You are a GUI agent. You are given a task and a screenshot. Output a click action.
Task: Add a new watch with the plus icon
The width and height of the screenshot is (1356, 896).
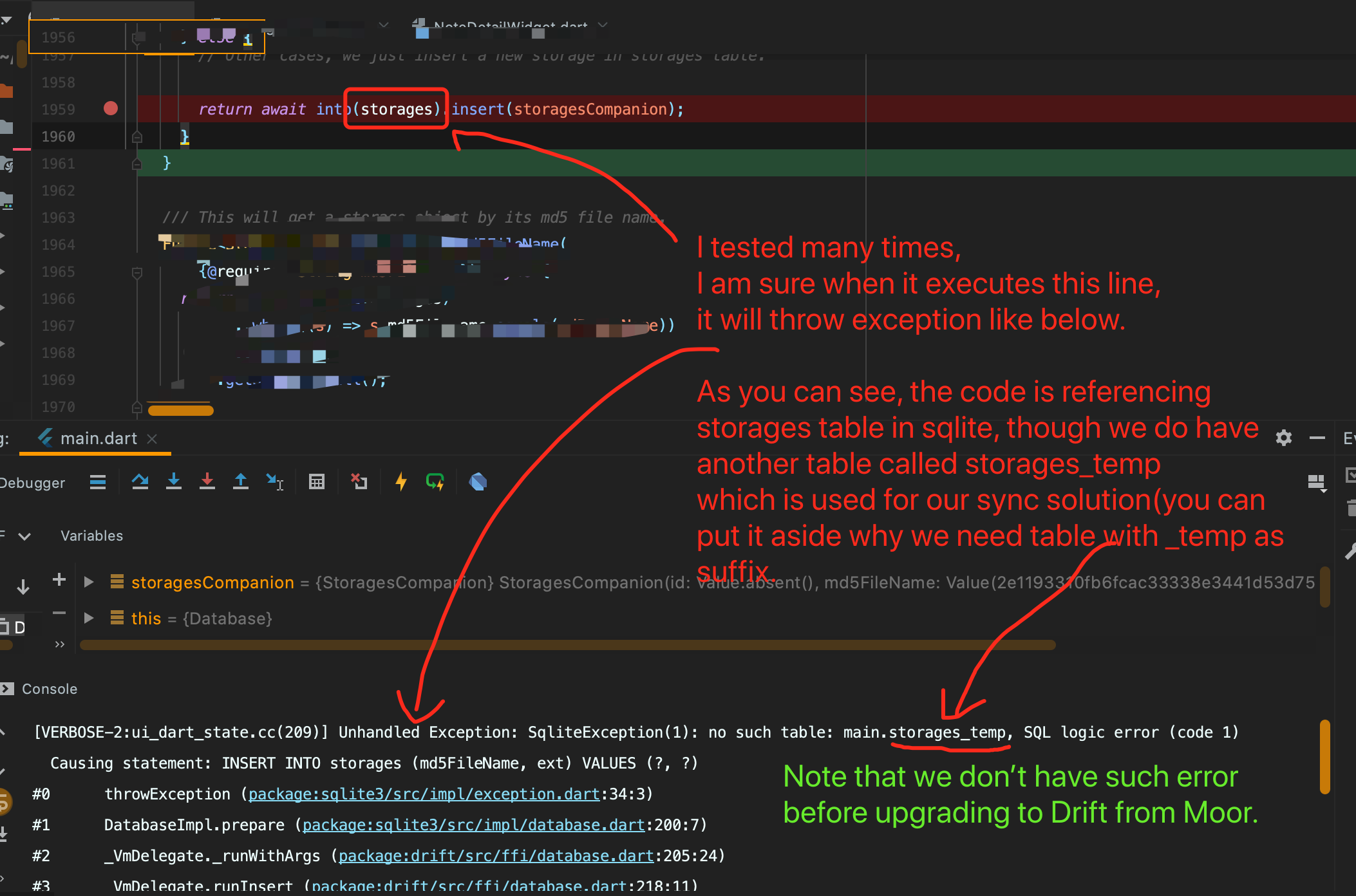[x=59, y=580]
